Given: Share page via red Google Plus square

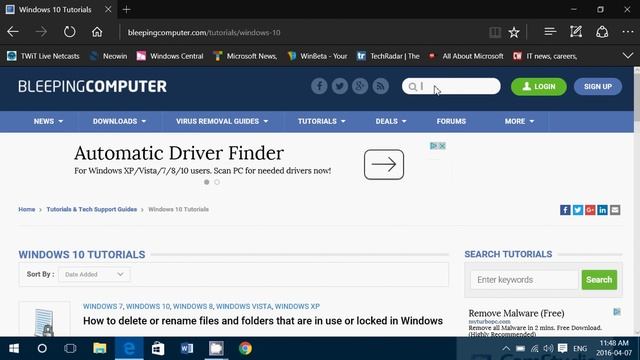Looking at the screenshot, I should coord(590,210).
